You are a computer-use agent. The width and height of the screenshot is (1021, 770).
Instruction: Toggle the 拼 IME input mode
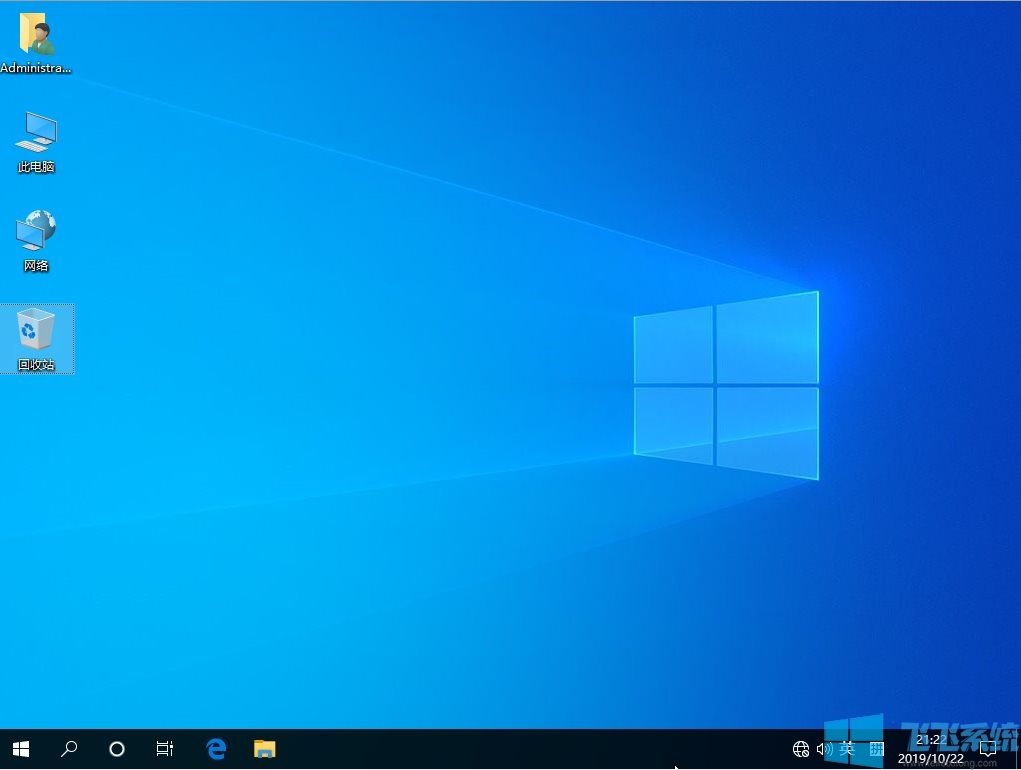pos(877,748)
